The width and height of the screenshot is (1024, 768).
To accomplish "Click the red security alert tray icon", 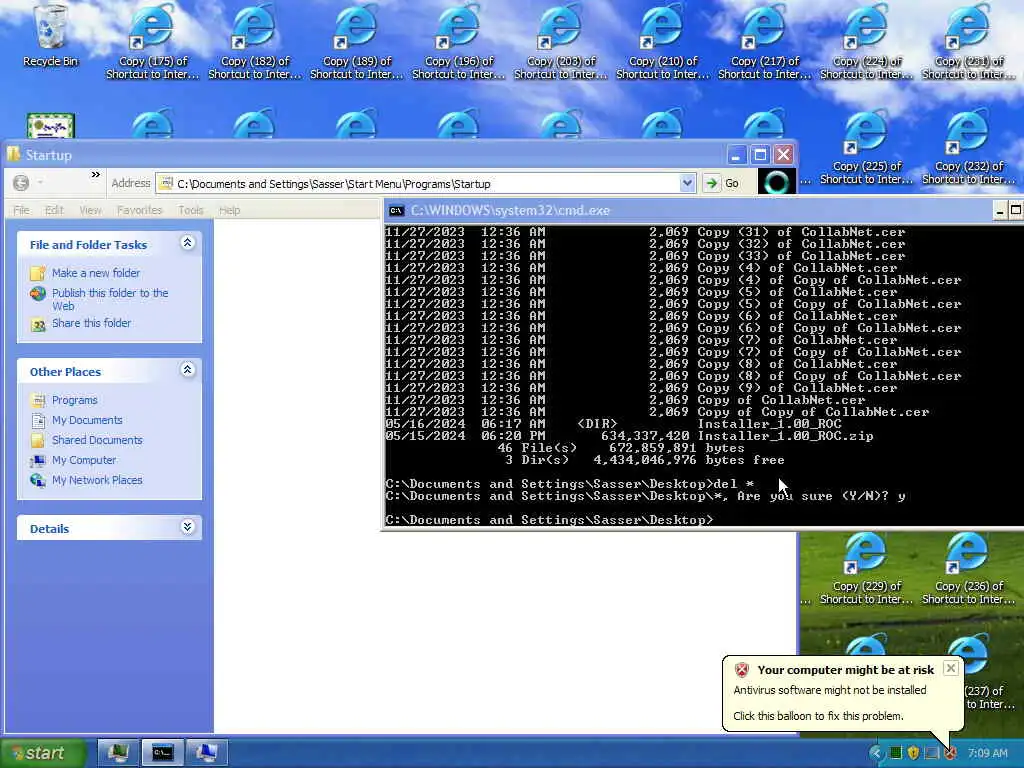I will (x=950, y=753).
